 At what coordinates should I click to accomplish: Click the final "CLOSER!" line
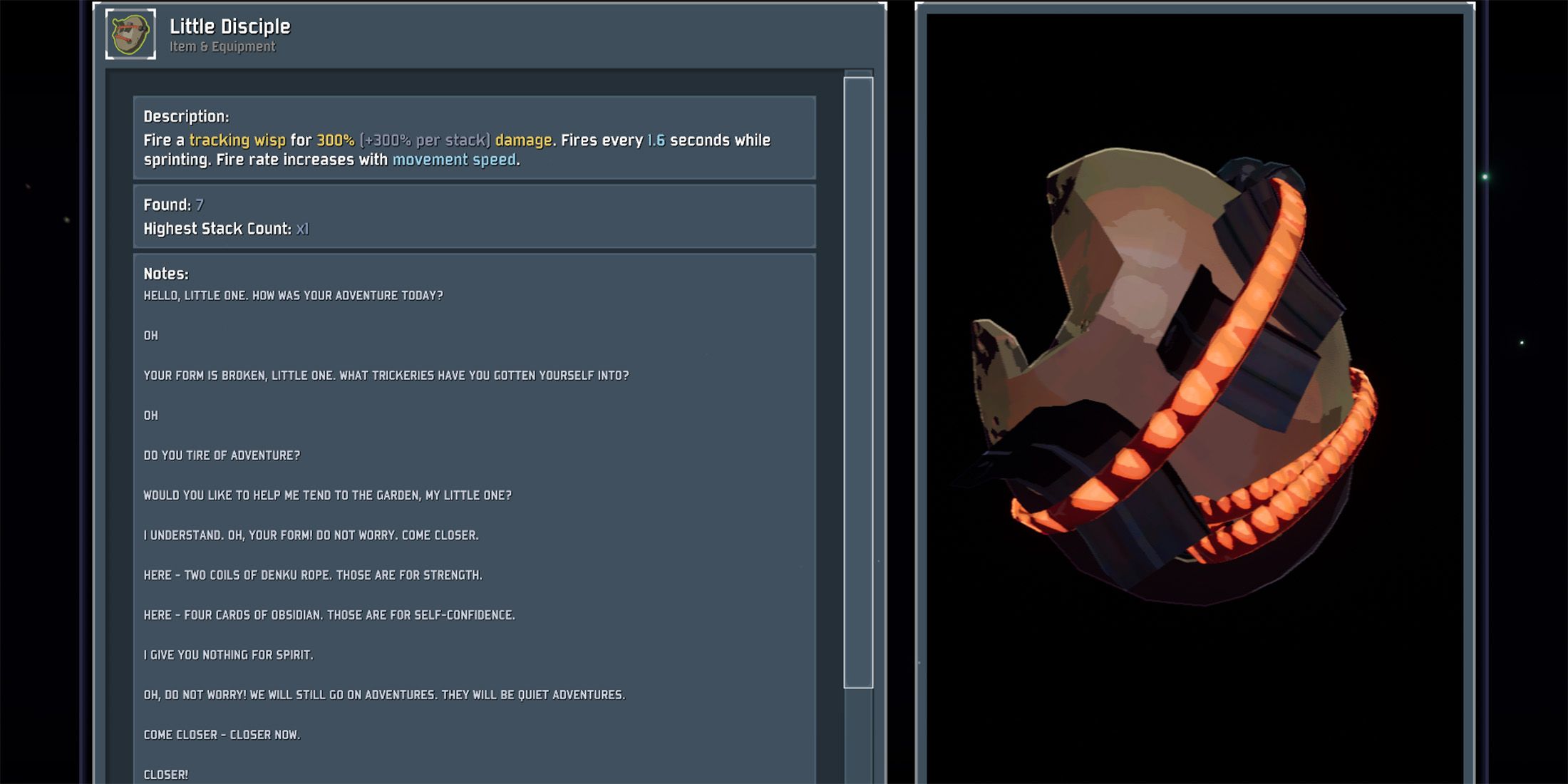[x=166, y=775]
